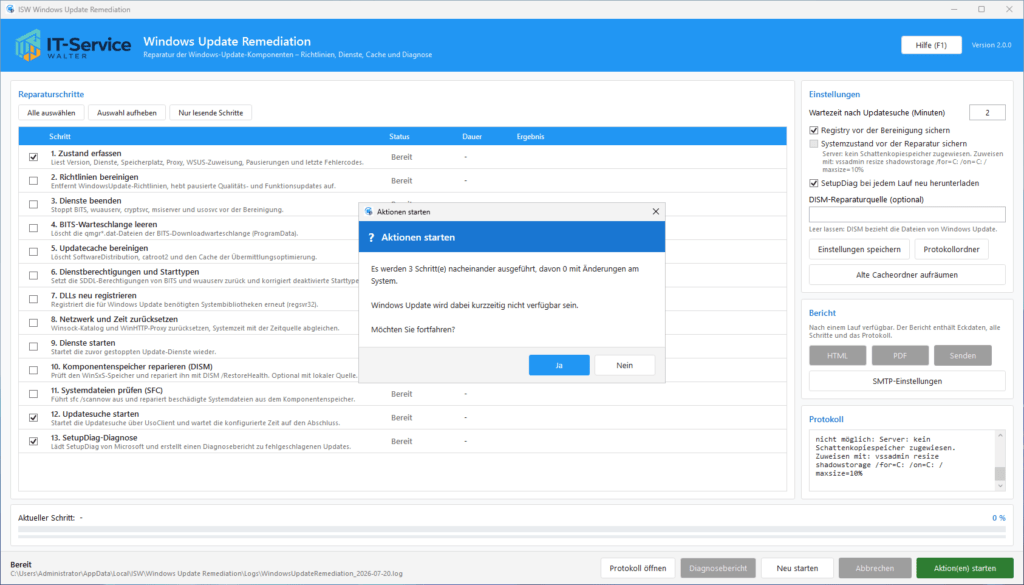Toggle checkbox for 12. Updatesuche starten
The image size is (1024, 585).
(x=33, y=417)
